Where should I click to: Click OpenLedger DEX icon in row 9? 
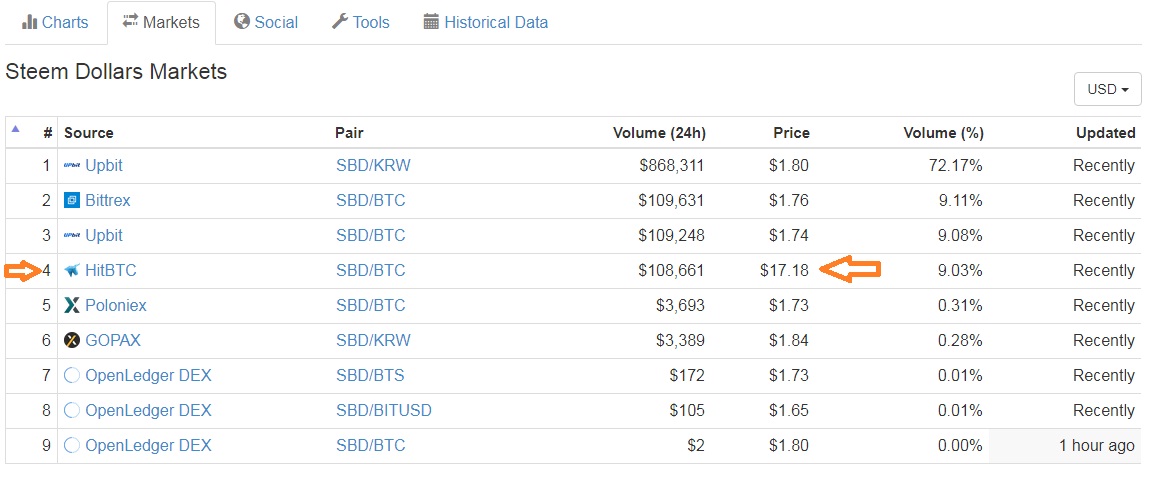(71, 445)
